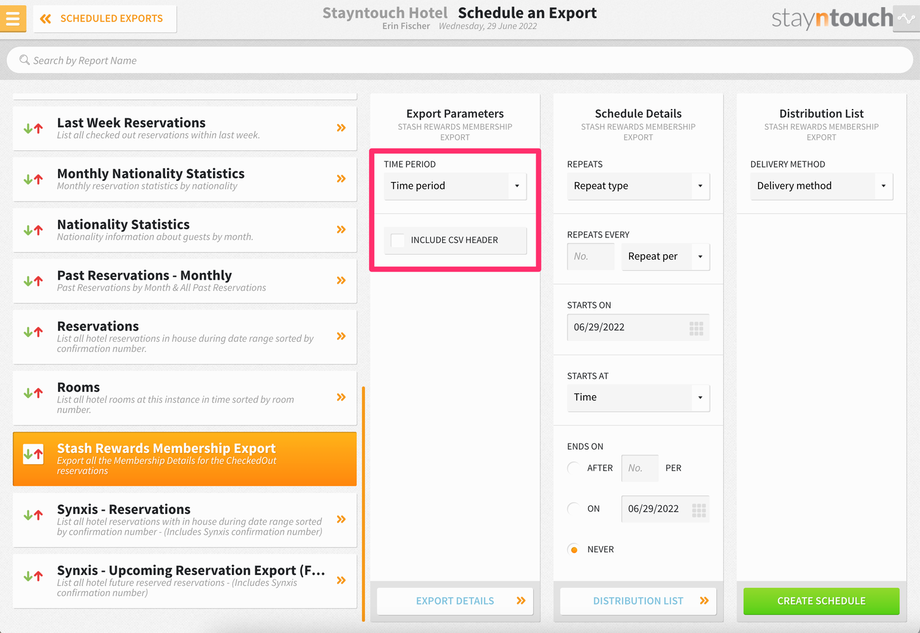The width and height of the screenshot is (920, 633).
Task: Select Nationality Statistics report
Action: (x=184, y=230)
